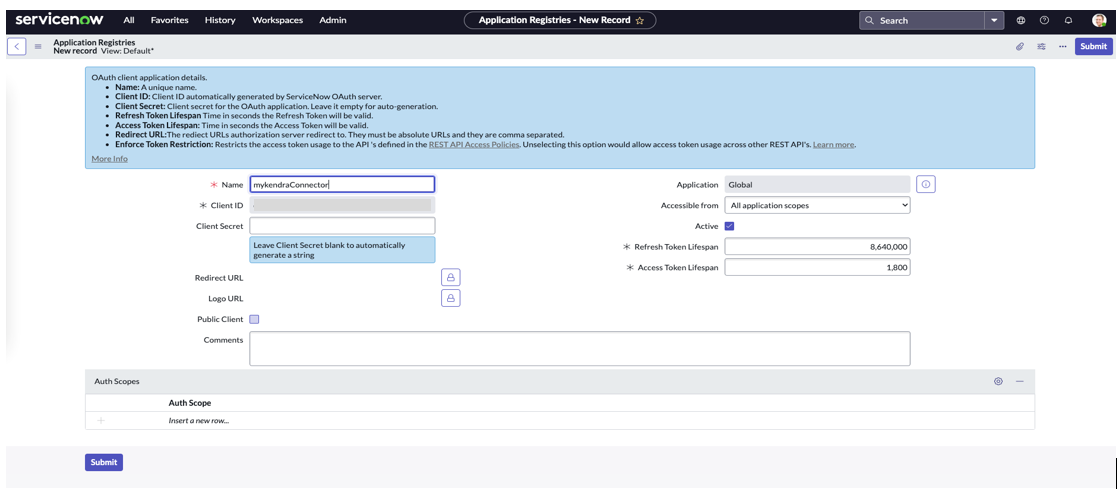Open the more options ellipsis icon
The width and height of the screenshot is (1118, 500).
(1062, 46)
